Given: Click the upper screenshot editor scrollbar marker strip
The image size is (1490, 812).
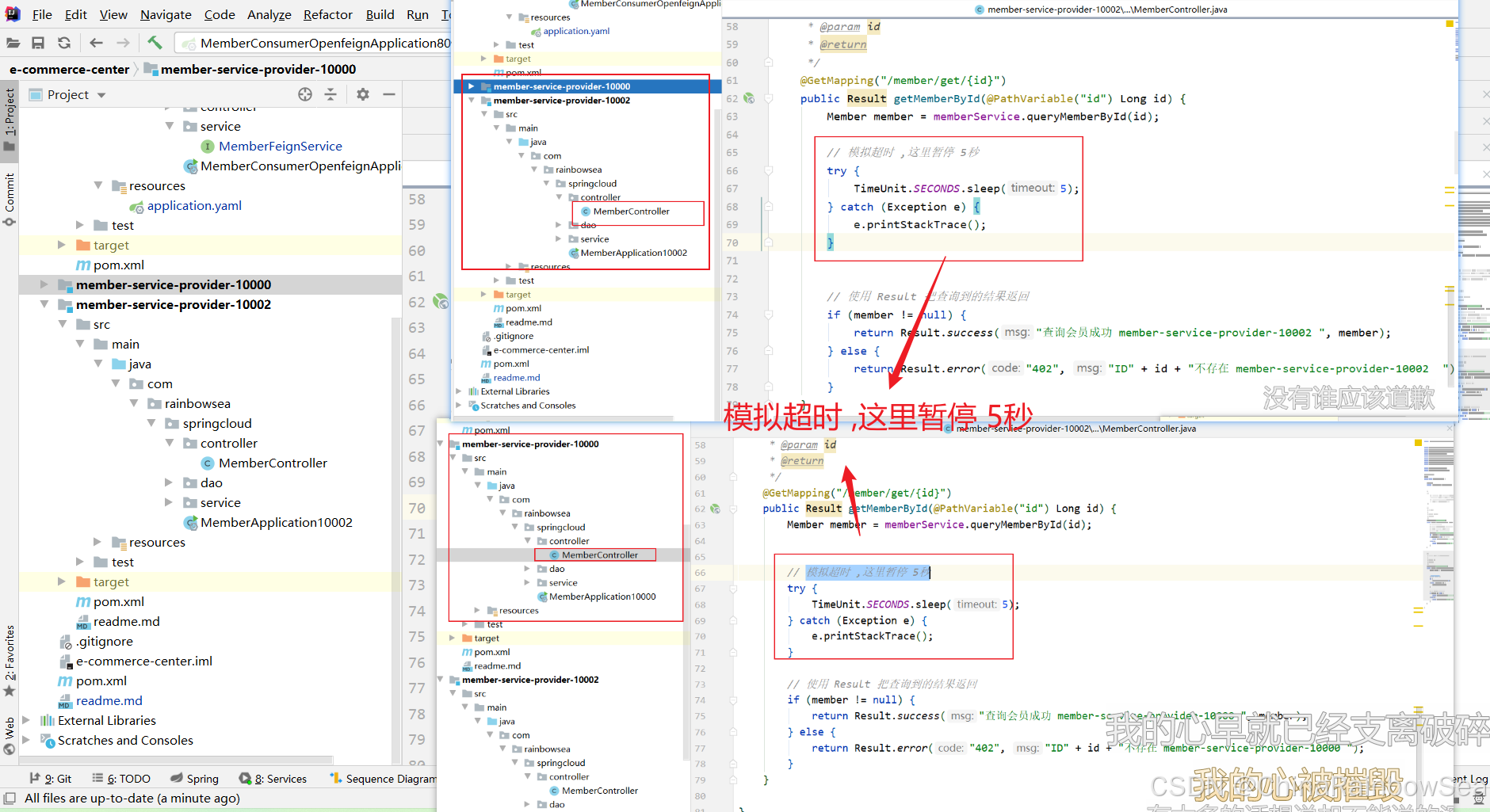Looking at the screenshot, I should [x=1449, y=206].
